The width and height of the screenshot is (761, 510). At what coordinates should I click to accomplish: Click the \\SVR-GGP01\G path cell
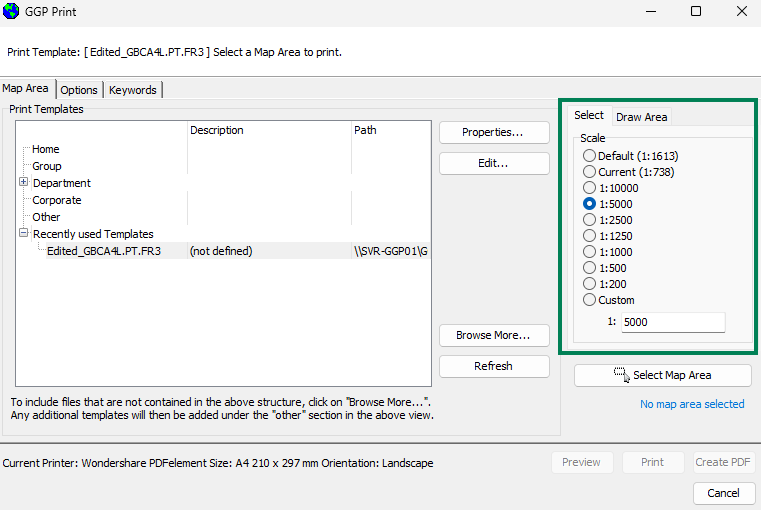coord(391,251)
